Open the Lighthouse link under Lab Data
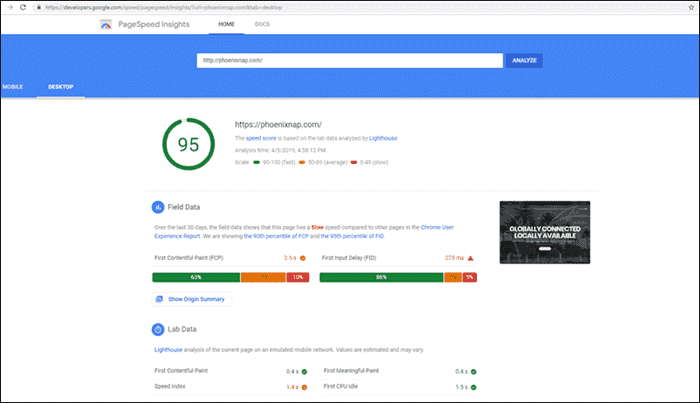700x403 pixels. 168,350
